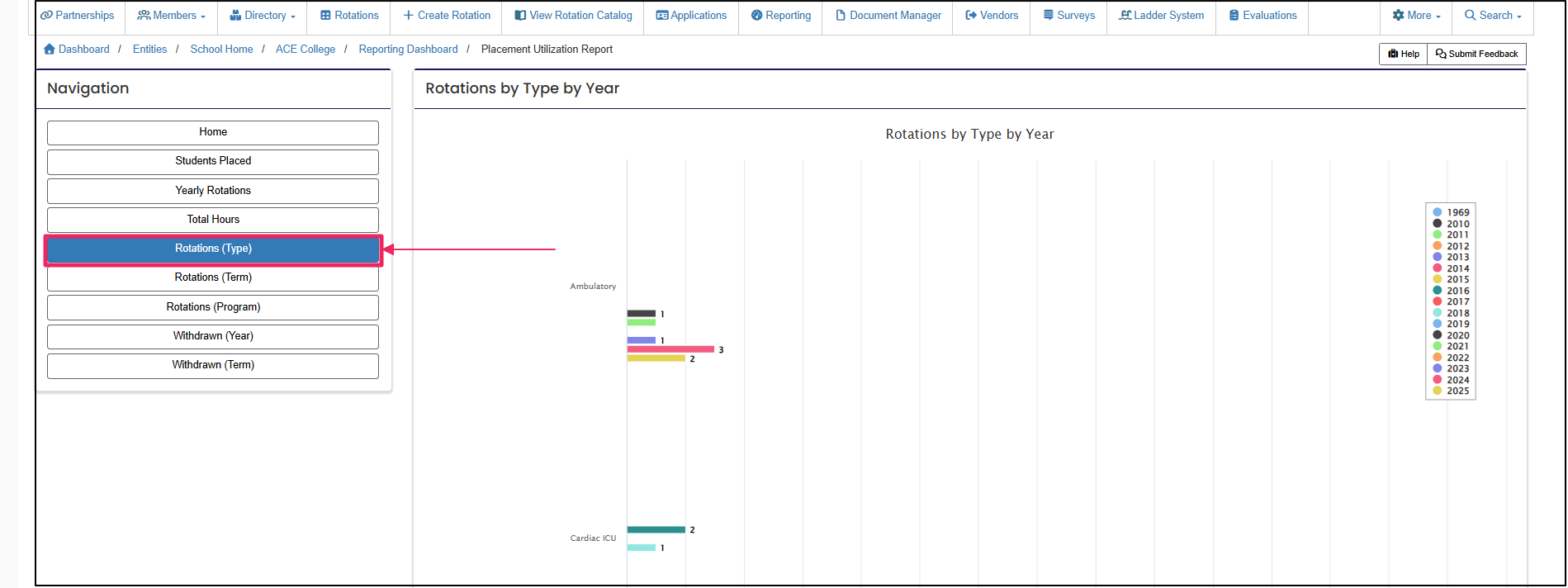The width and height of the screenshot is (1568, 588).
Task: Open Rotations (Program) report
Action: (x=213, y=307)
